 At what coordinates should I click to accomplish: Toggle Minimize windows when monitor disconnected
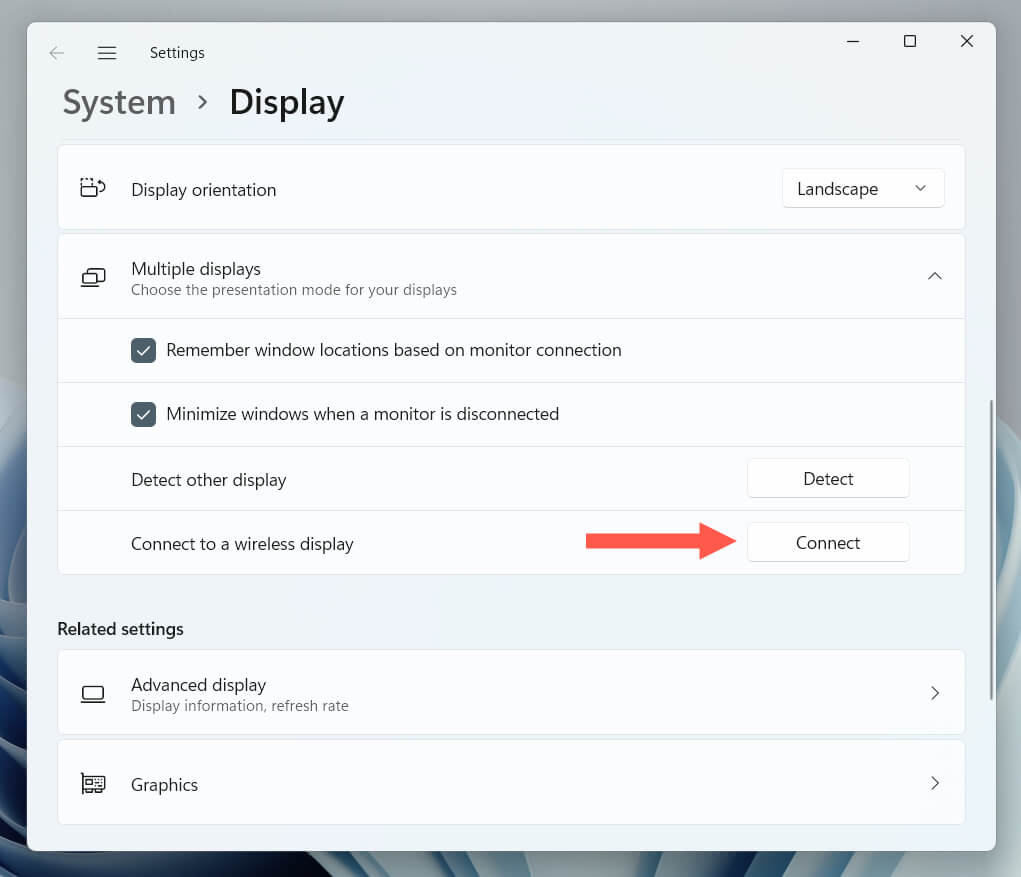point(144,414)
